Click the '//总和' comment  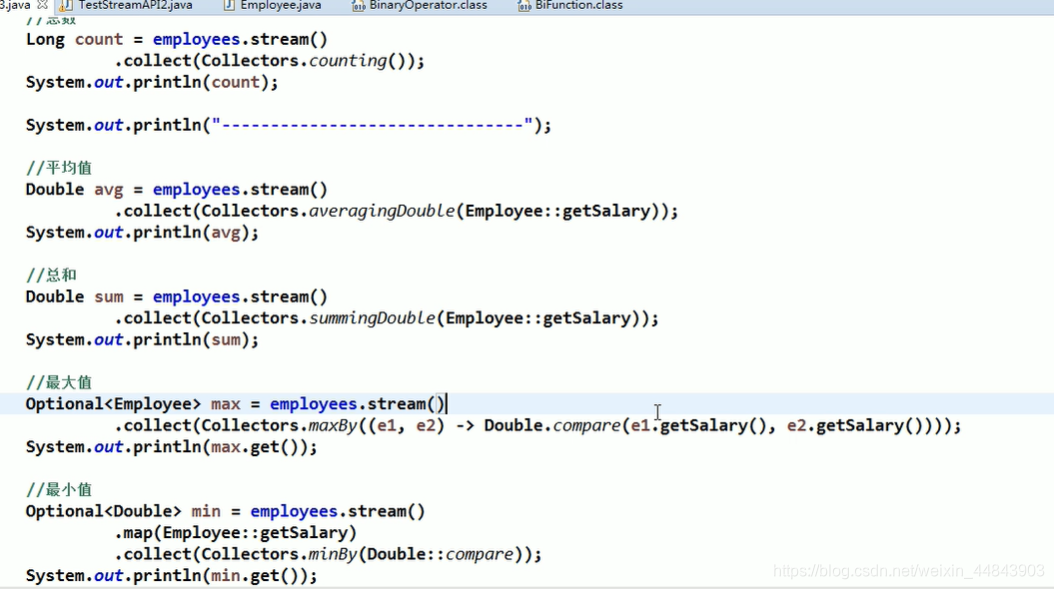52,275
